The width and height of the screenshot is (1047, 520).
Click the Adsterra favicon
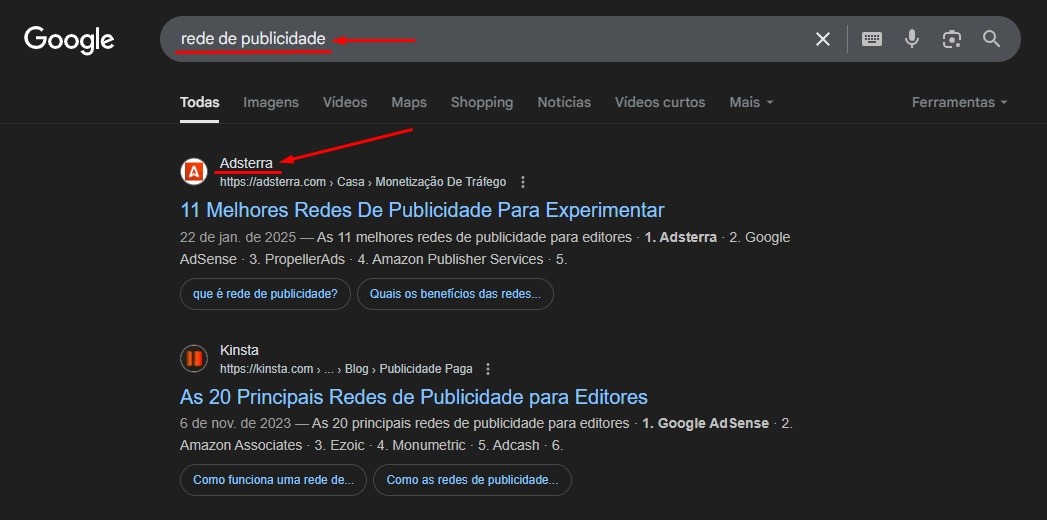click(194, 172)
